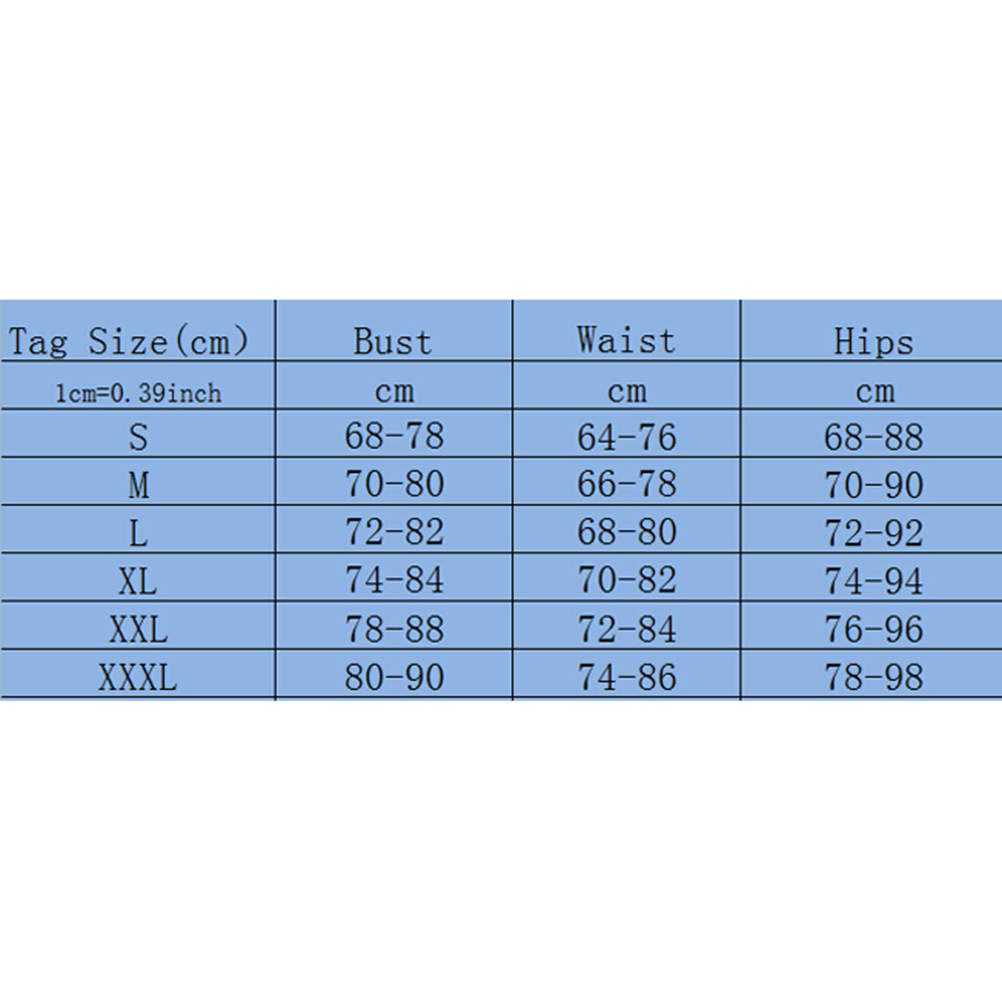Click the 78-98 hips cell for XXXL
The width and height of the screenshot is (1002, 1002).
pos(873,678)
